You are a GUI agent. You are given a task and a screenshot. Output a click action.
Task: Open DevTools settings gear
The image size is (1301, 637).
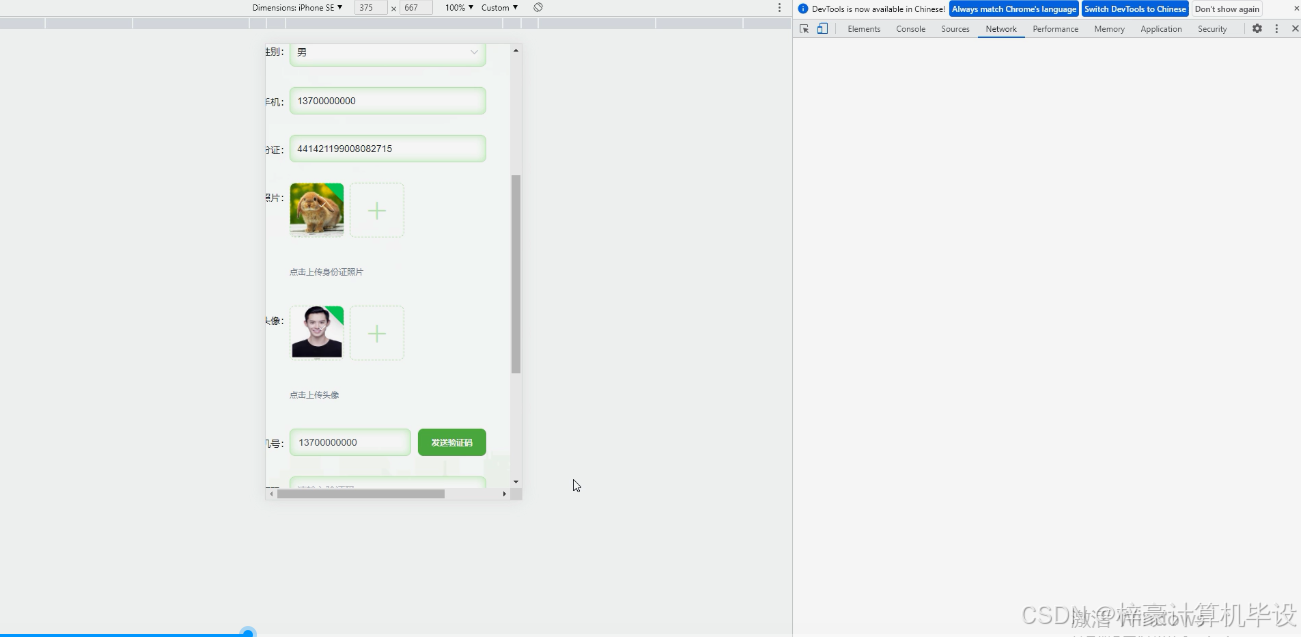tap(1257, 29)
